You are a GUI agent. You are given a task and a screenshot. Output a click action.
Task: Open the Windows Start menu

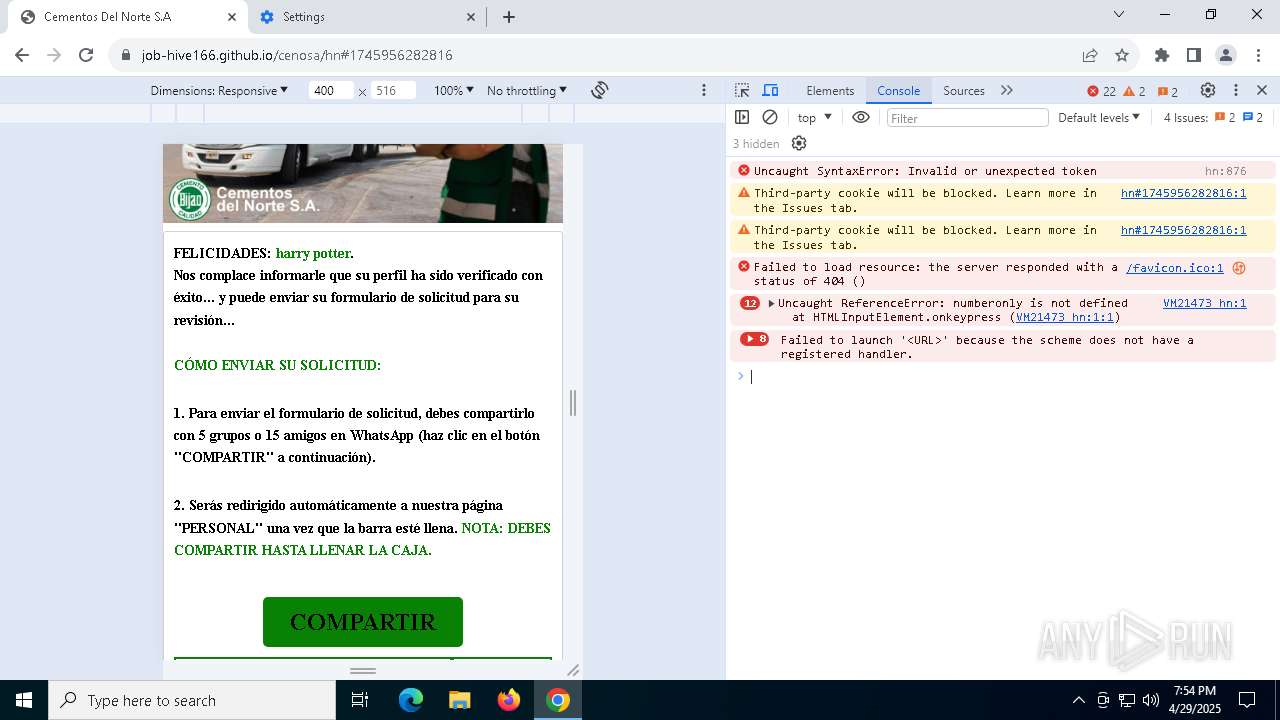pos(24,700)
